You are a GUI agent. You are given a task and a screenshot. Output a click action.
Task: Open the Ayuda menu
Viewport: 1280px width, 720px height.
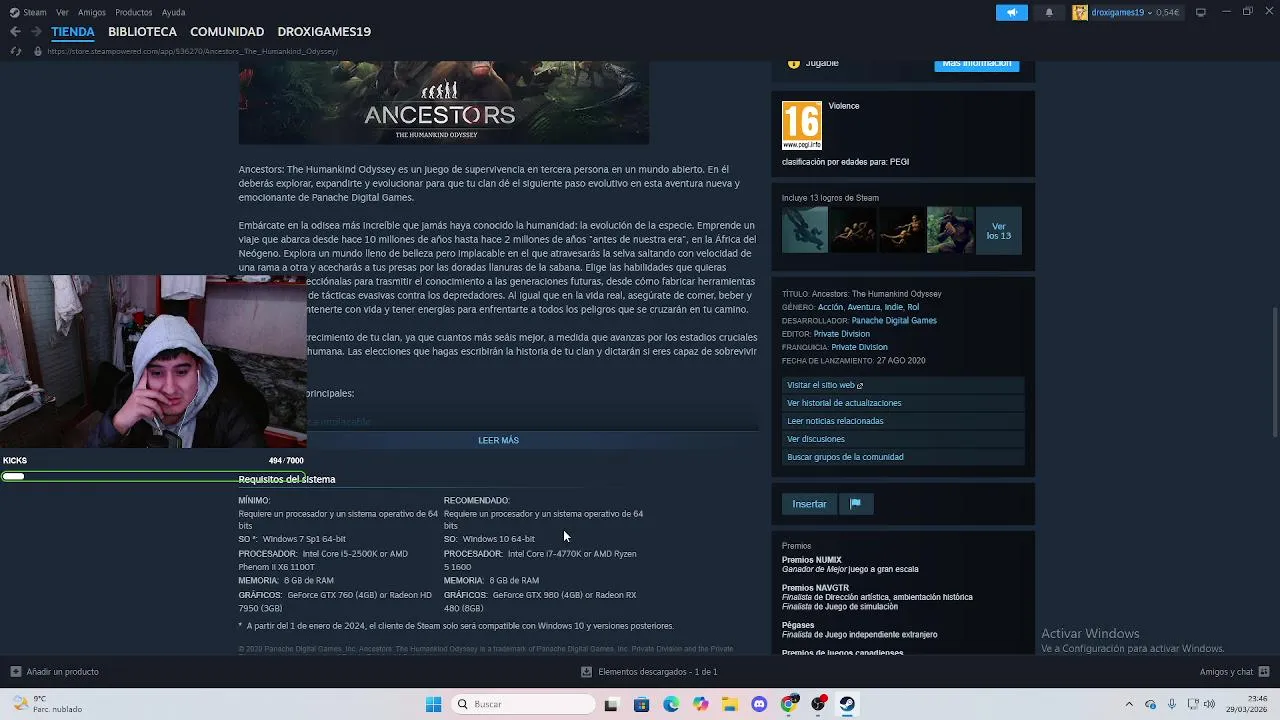[173, 12]
